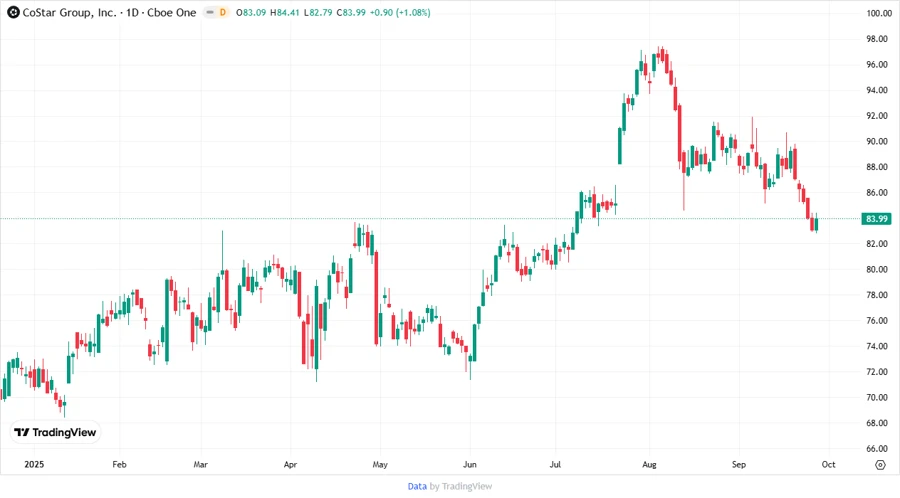
Task: Click the CoStar Group logo icon
Action: (13, 12)
